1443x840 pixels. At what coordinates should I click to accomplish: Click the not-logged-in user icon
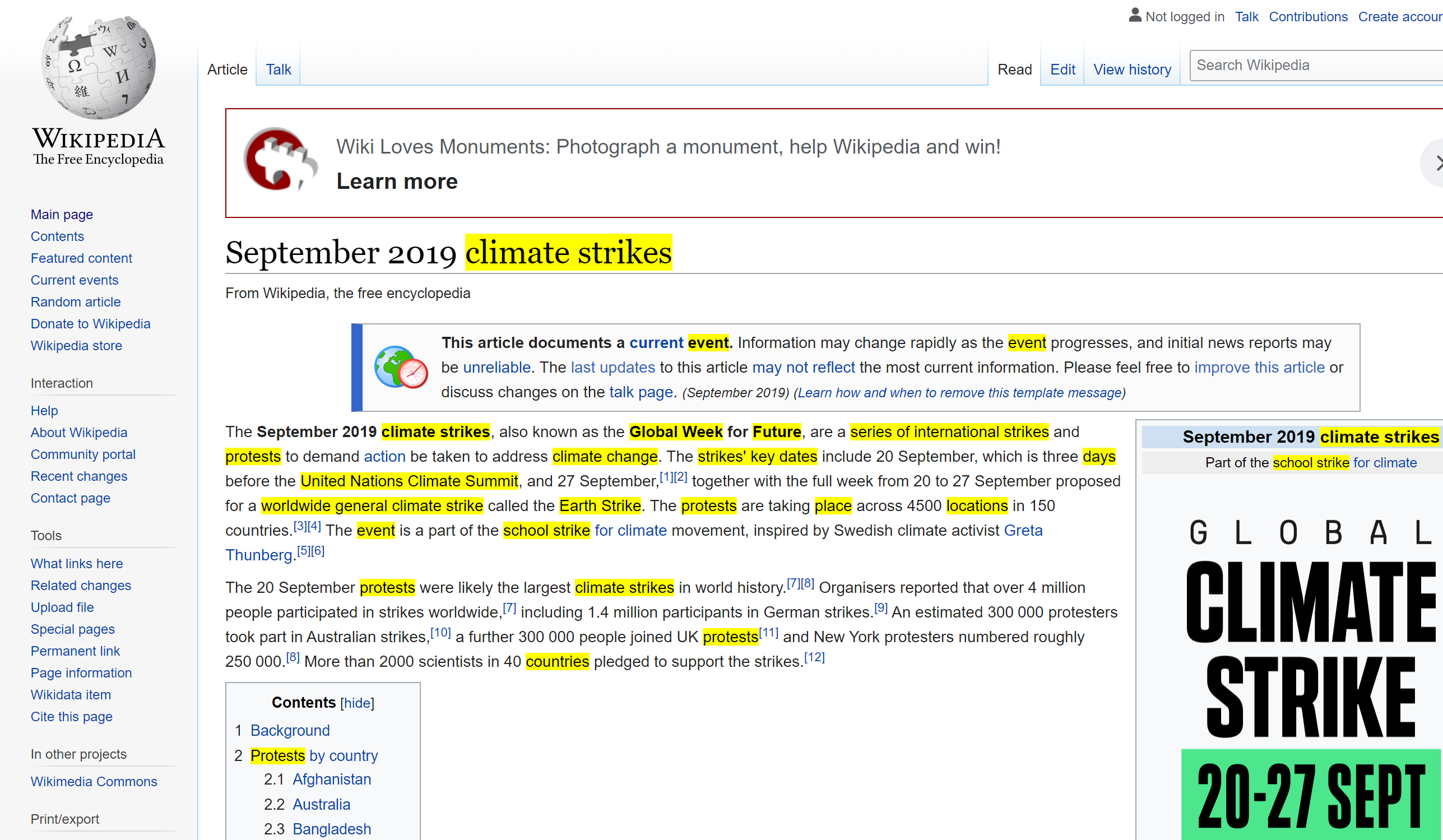tap(1134, 16)
